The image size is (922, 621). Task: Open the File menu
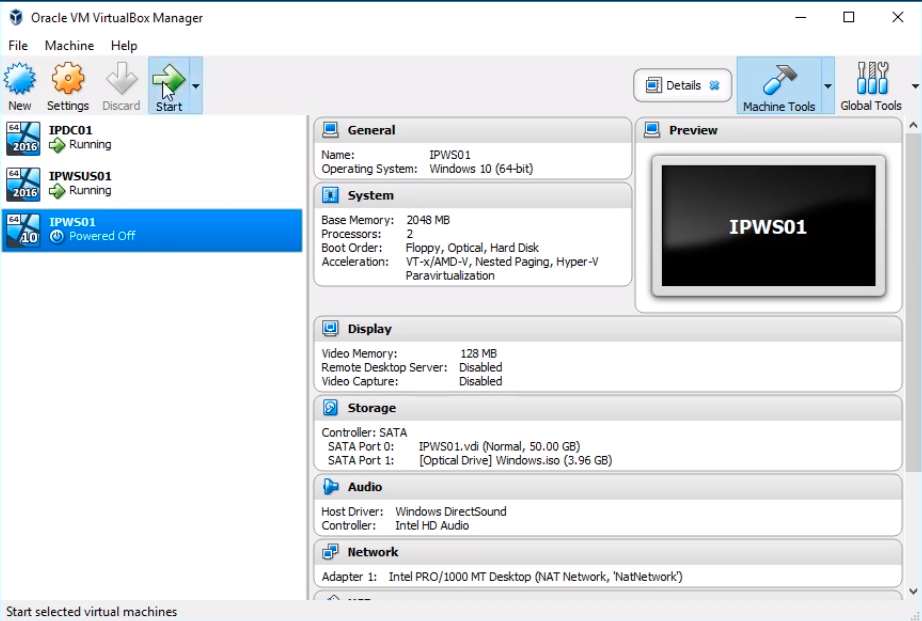pyautogui.click(x=18, y=45)
